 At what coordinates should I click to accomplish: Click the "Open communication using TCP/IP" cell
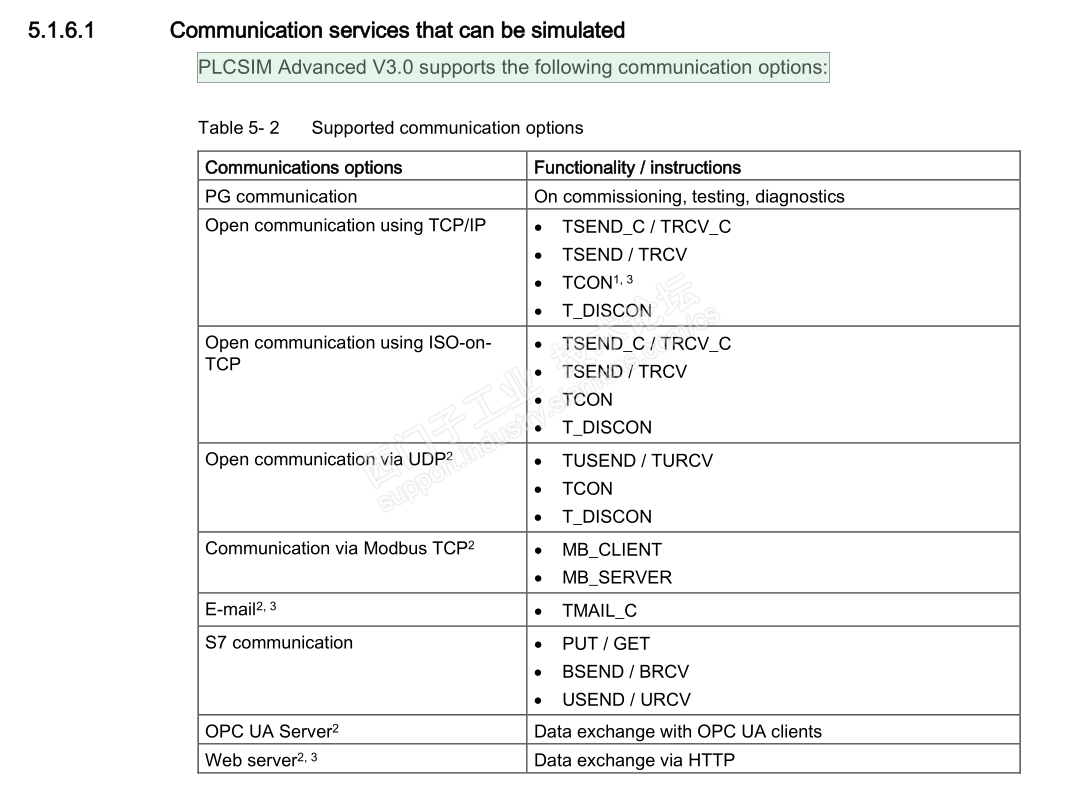pos(345,225)
